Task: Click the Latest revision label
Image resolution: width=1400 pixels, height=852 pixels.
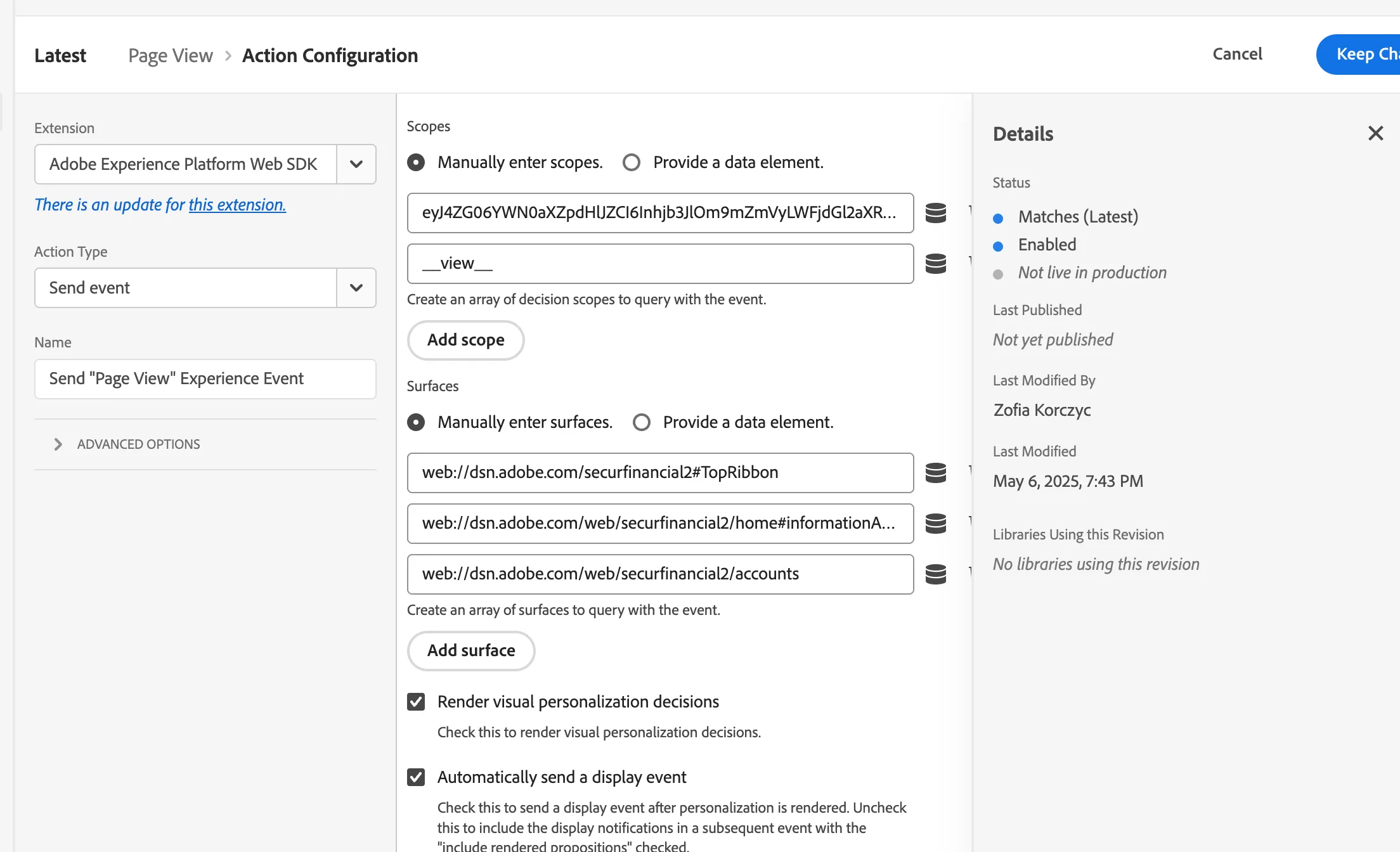Action: point(60,56)
